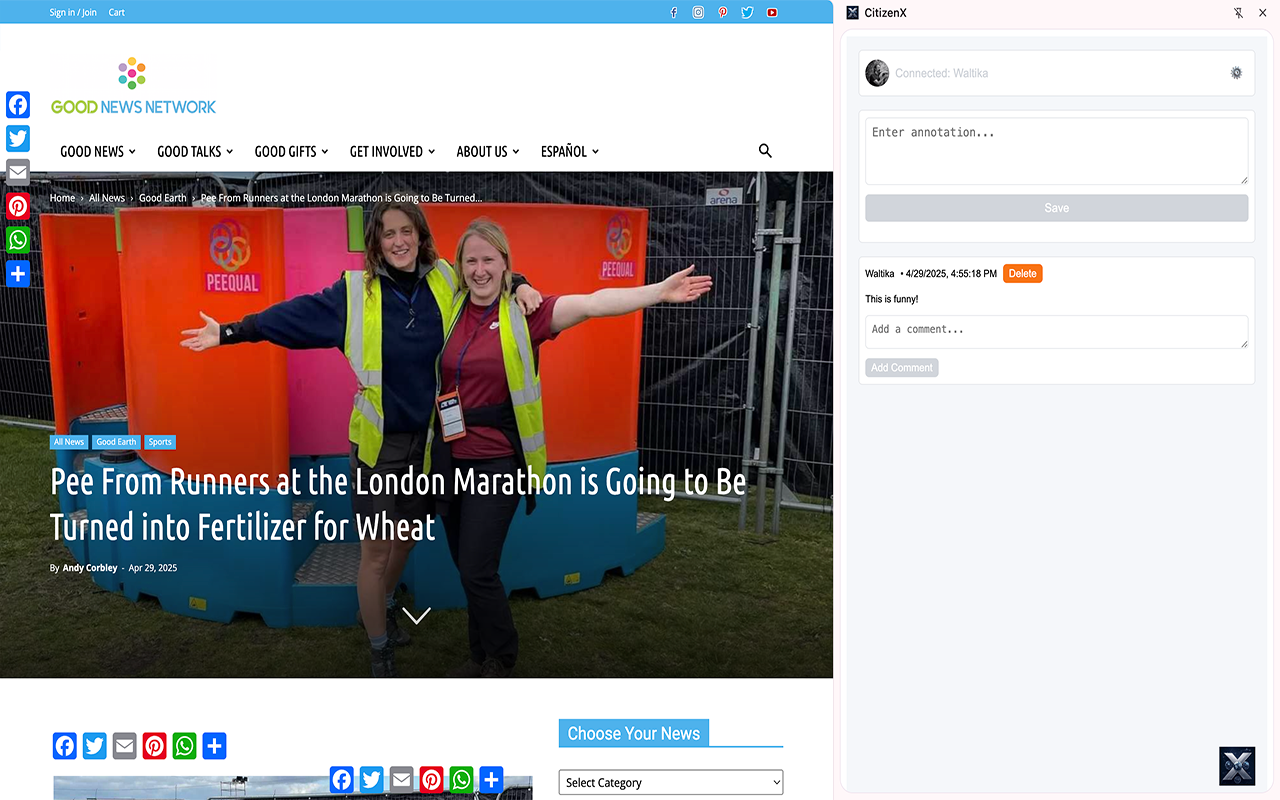Viewport: 1280px width, 800px height.
Task: Open Twitter page from top bar icon
Action: tap(747, 13)
